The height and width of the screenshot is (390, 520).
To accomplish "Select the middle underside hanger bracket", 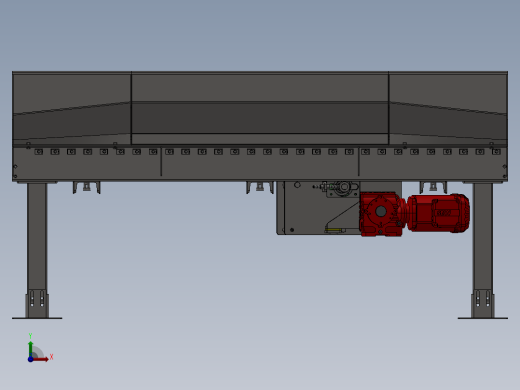I will pos(260,187).
